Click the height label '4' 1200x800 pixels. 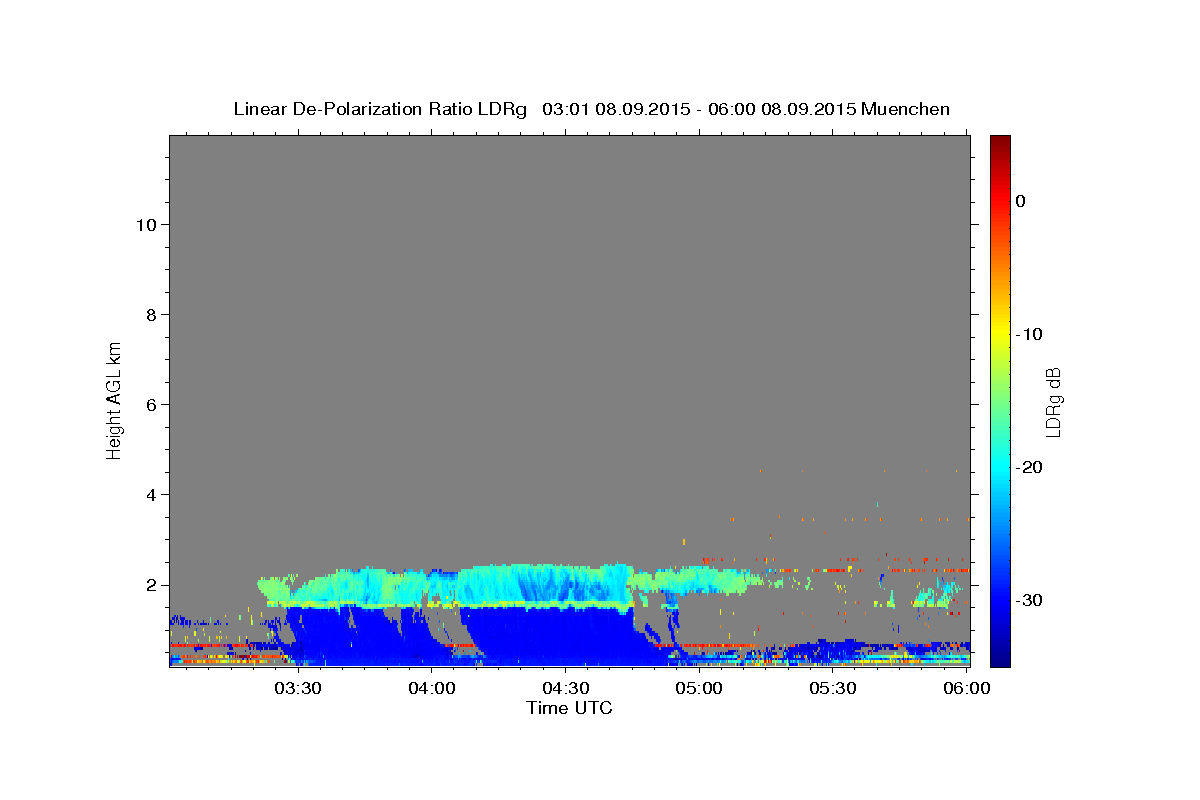click(149, 495)
